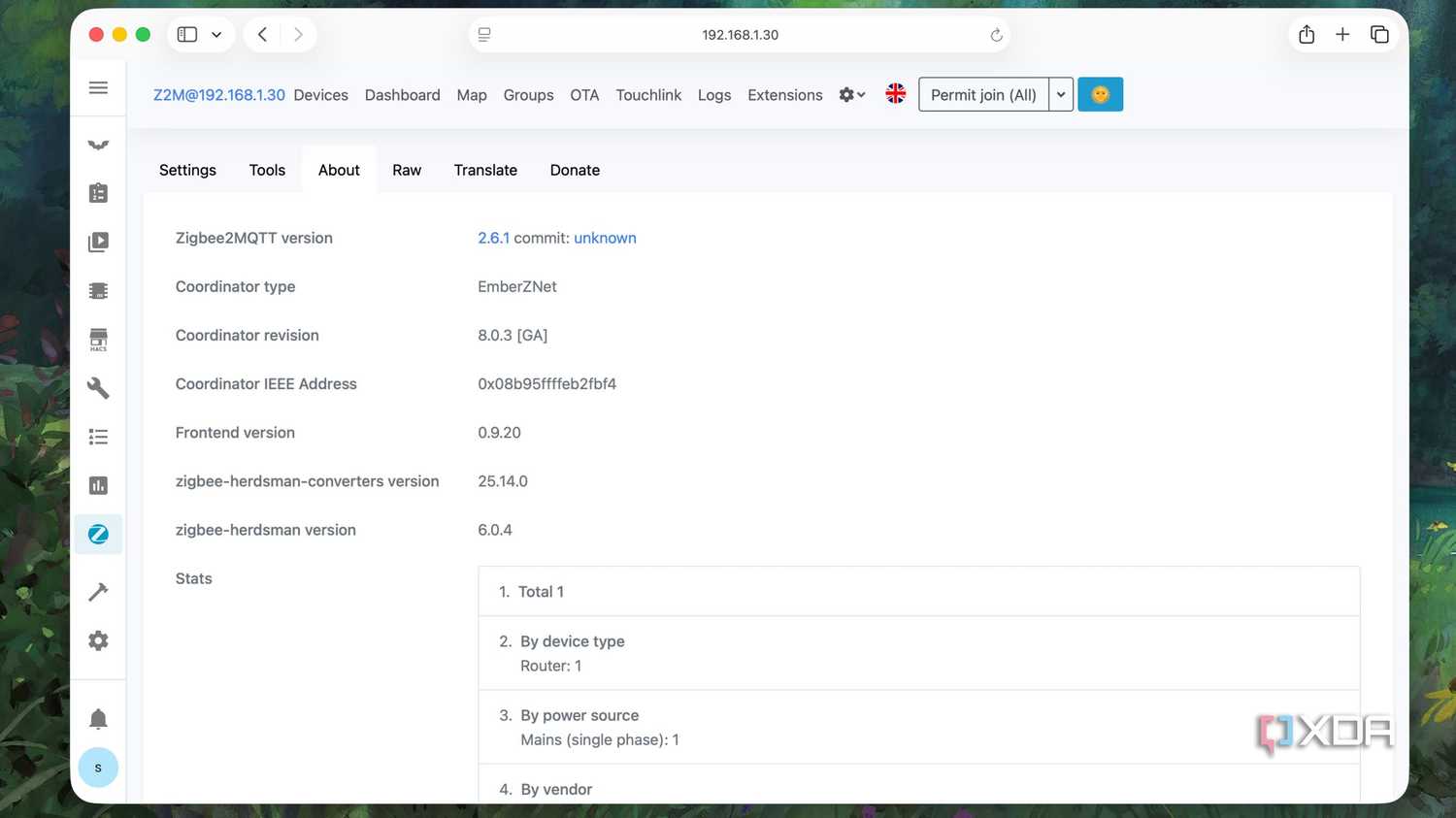Select the Zigbee2MQTT sidebar icon
Viewport: 1456px width, 818px height.
tap(98, 534)
